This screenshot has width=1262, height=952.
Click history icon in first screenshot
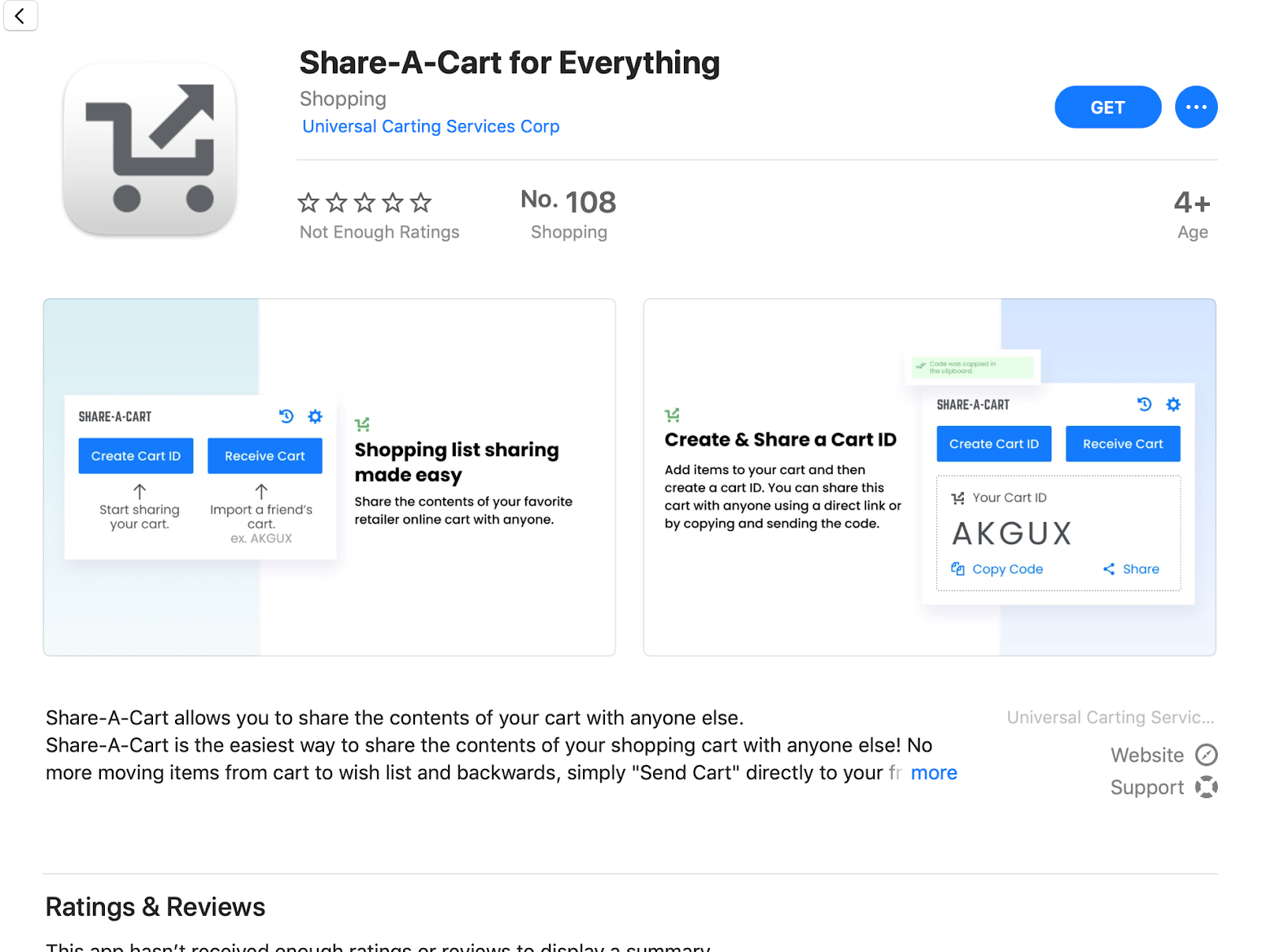click(286, 416)
